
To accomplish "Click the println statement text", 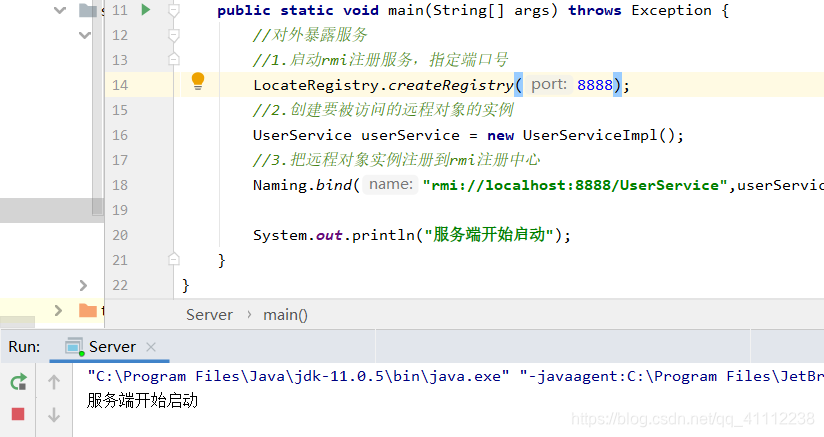I will click(411, 235).
